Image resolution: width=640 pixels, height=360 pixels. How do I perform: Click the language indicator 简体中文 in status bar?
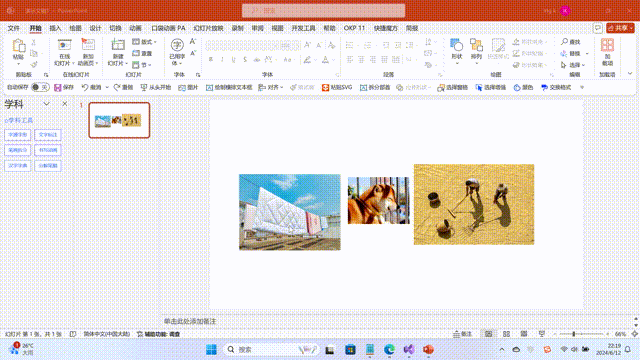107,334
